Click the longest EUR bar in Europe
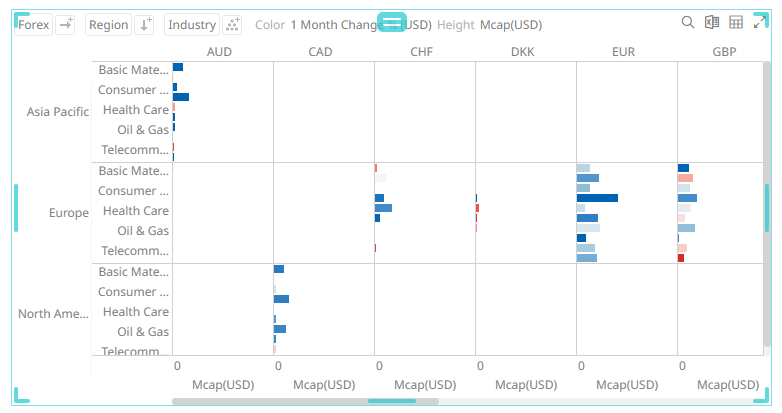The image size is (782, 413). pyautogui.click(x=597, y=198)
